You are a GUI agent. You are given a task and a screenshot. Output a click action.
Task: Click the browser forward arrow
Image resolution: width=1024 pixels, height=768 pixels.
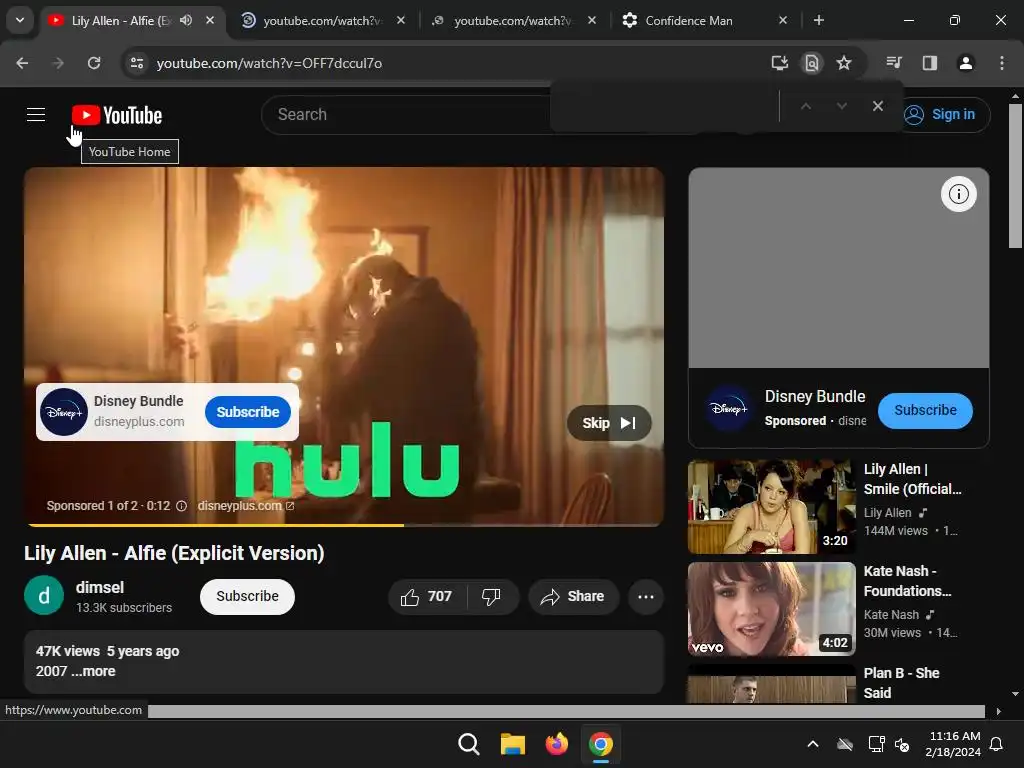tap(58, 63)
